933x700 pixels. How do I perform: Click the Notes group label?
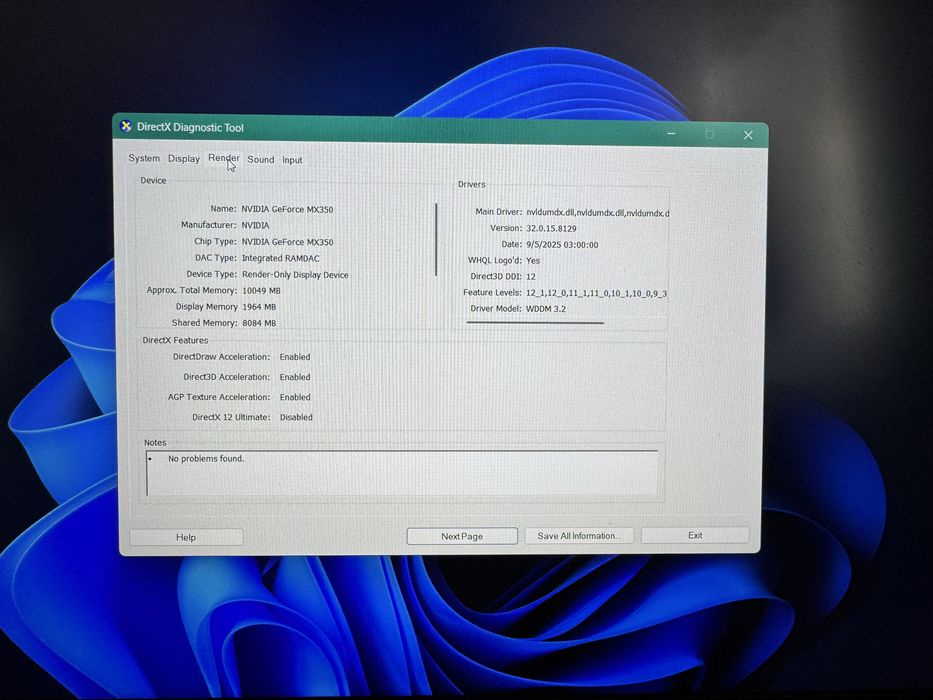tap(155, 443)
